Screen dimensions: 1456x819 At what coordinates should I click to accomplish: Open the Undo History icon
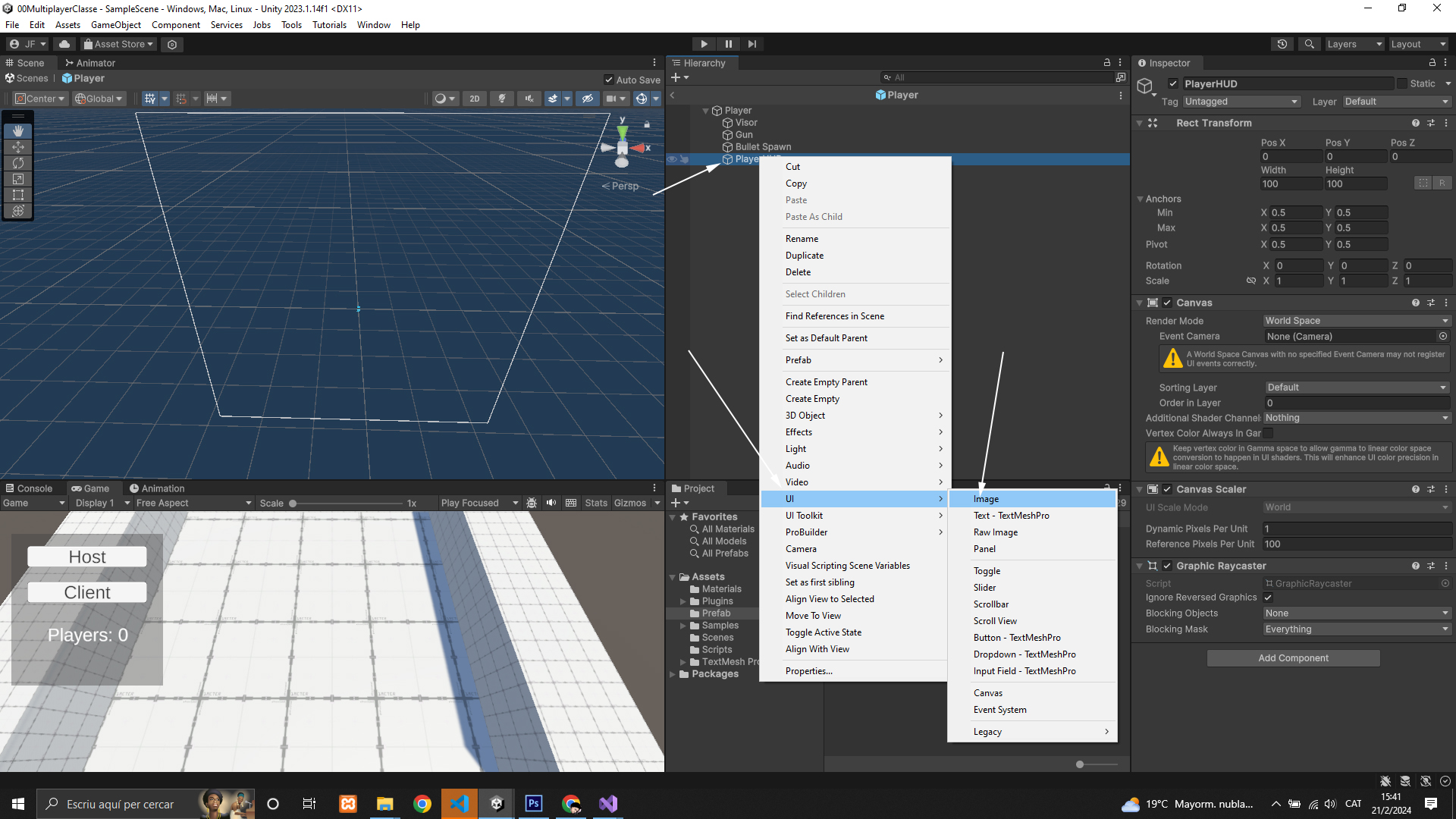coord(1282,44)
